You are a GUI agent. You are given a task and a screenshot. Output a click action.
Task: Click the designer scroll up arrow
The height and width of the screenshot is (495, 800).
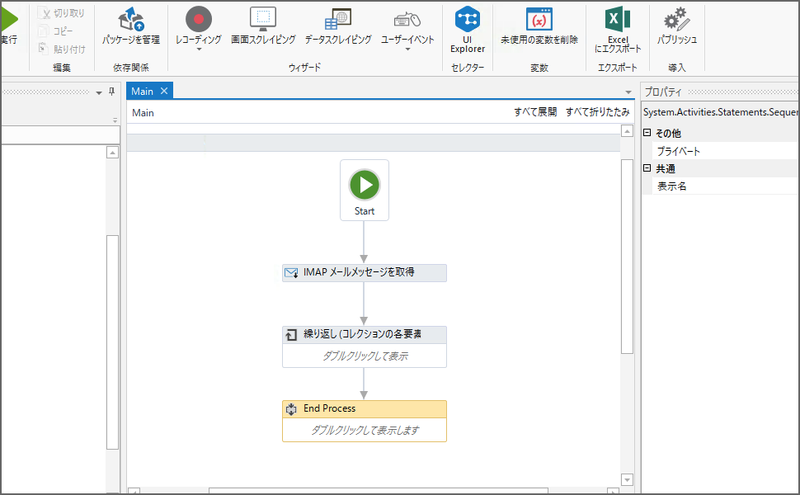627,132
